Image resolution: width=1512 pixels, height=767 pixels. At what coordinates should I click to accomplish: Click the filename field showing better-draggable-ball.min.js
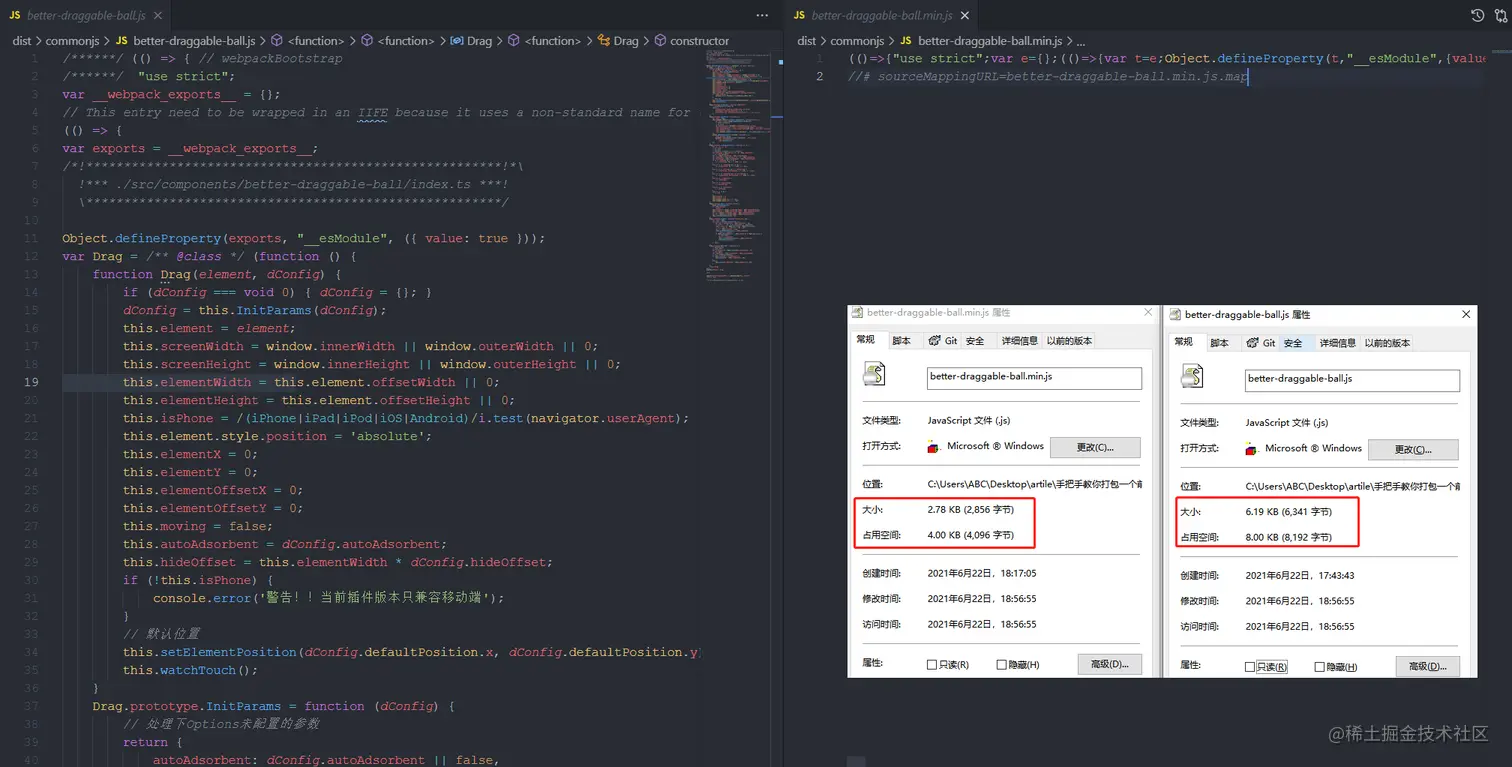(1034, 377)
